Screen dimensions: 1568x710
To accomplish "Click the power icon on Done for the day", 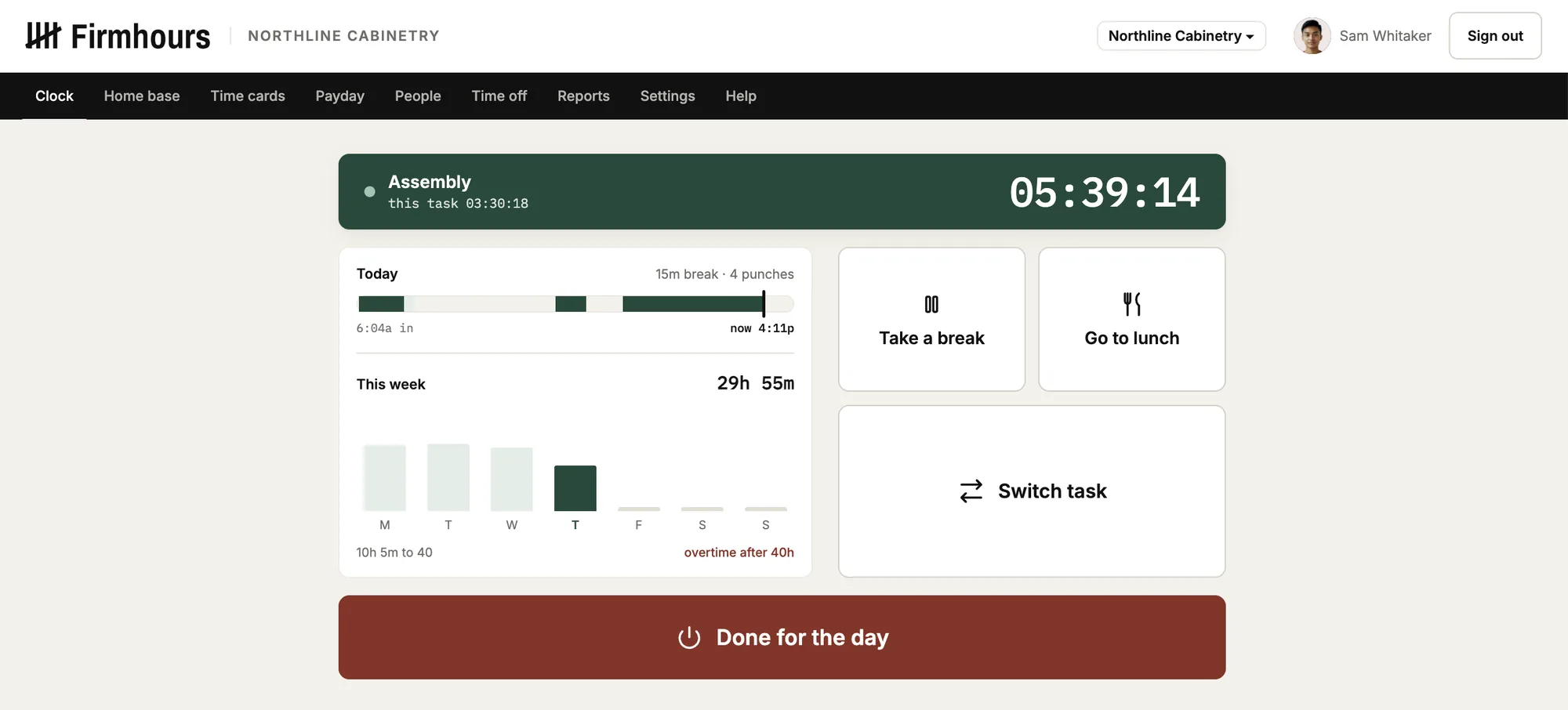I will [x=689, y=637].
